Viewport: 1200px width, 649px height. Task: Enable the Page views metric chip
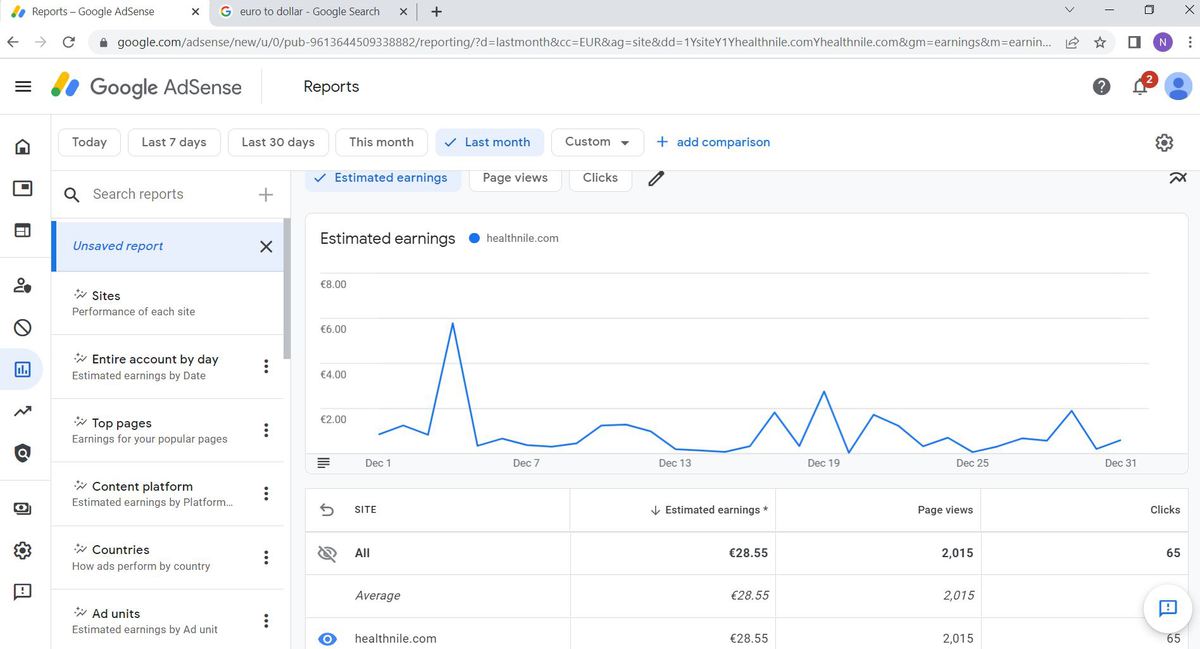point(515,178)
